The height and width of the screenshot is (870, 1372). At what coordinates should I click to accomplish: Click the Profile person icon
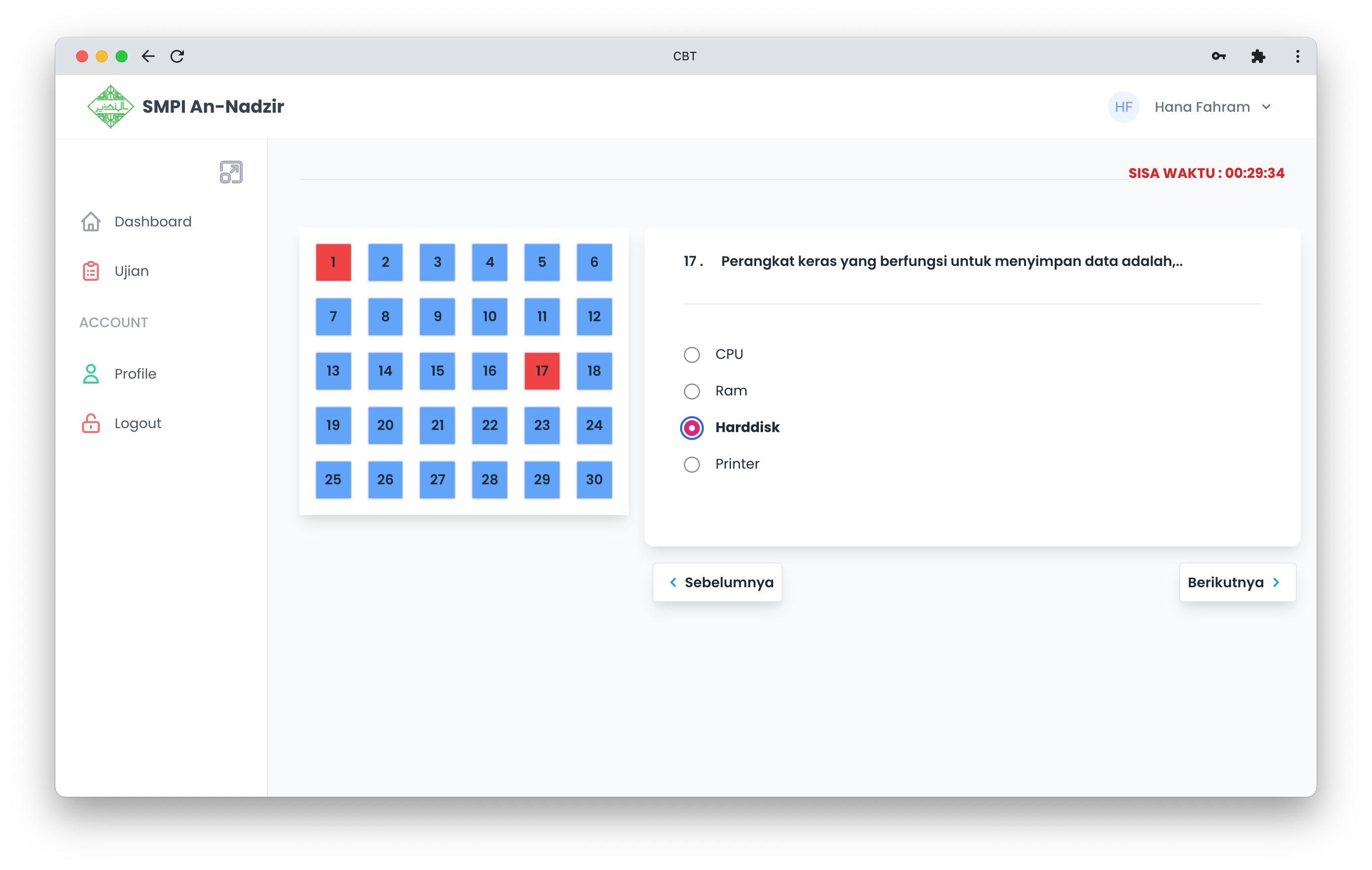[x=90, y=374]
